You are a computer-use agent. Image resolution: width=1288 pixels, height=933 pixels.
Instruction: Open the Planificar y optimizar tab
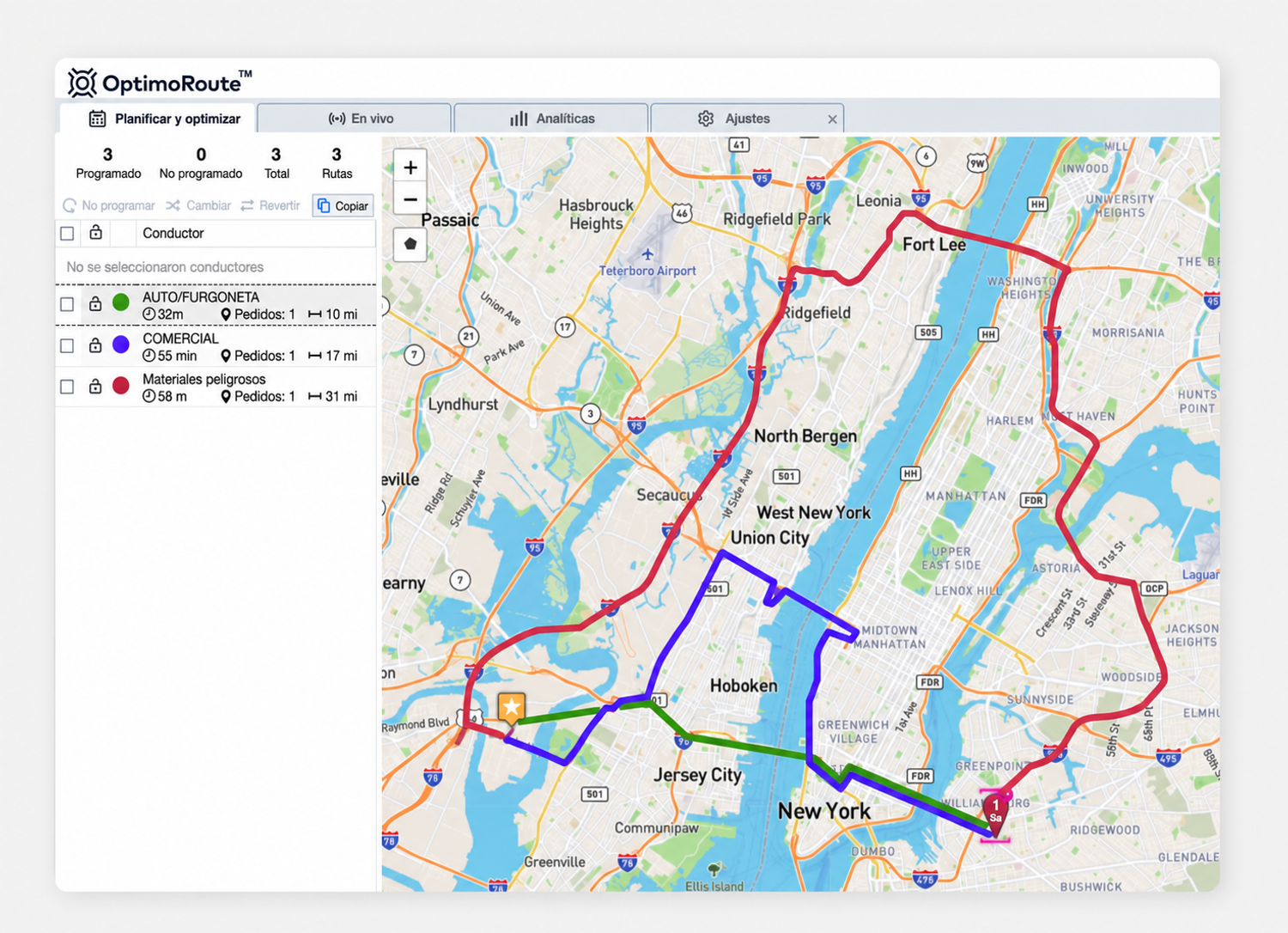tap(158, 119)
